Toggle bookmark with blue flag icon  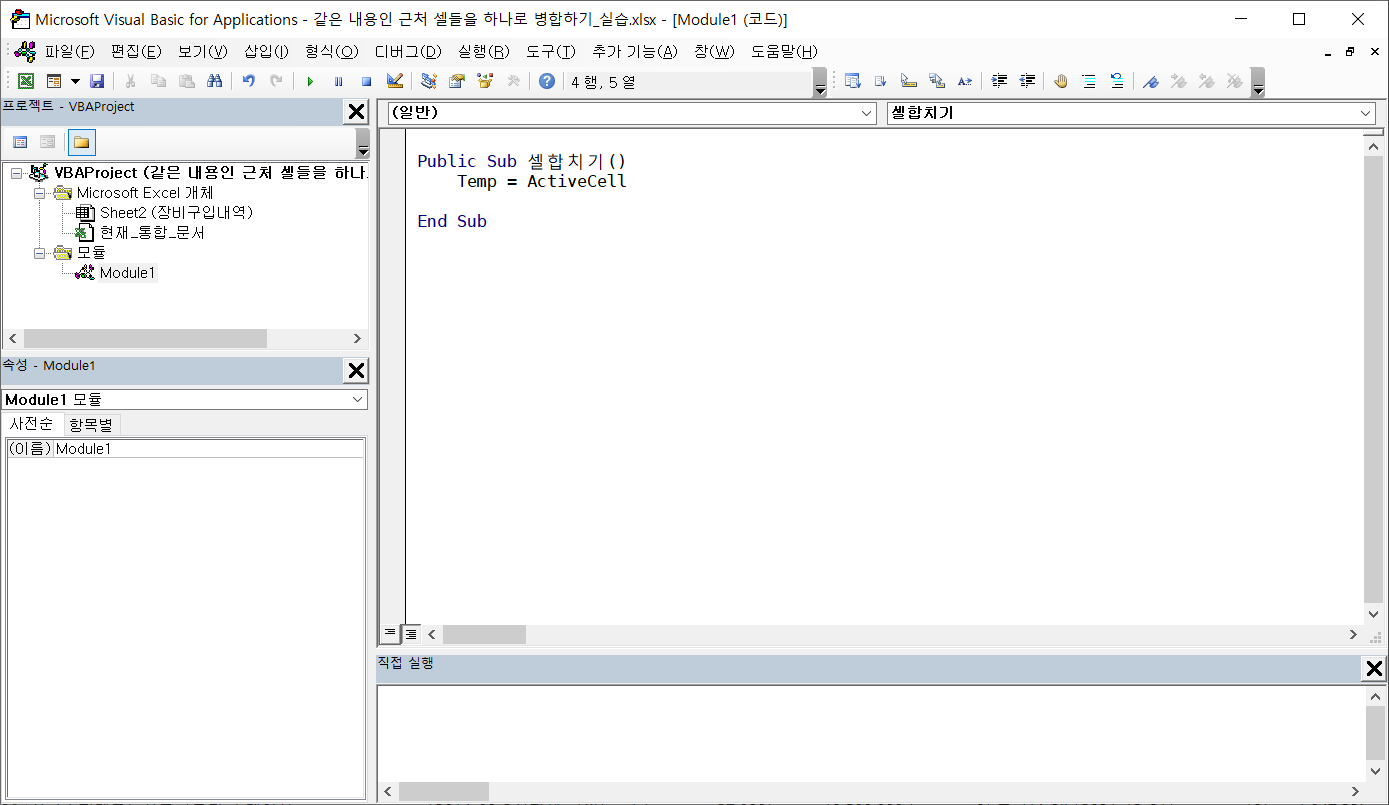1151,82
